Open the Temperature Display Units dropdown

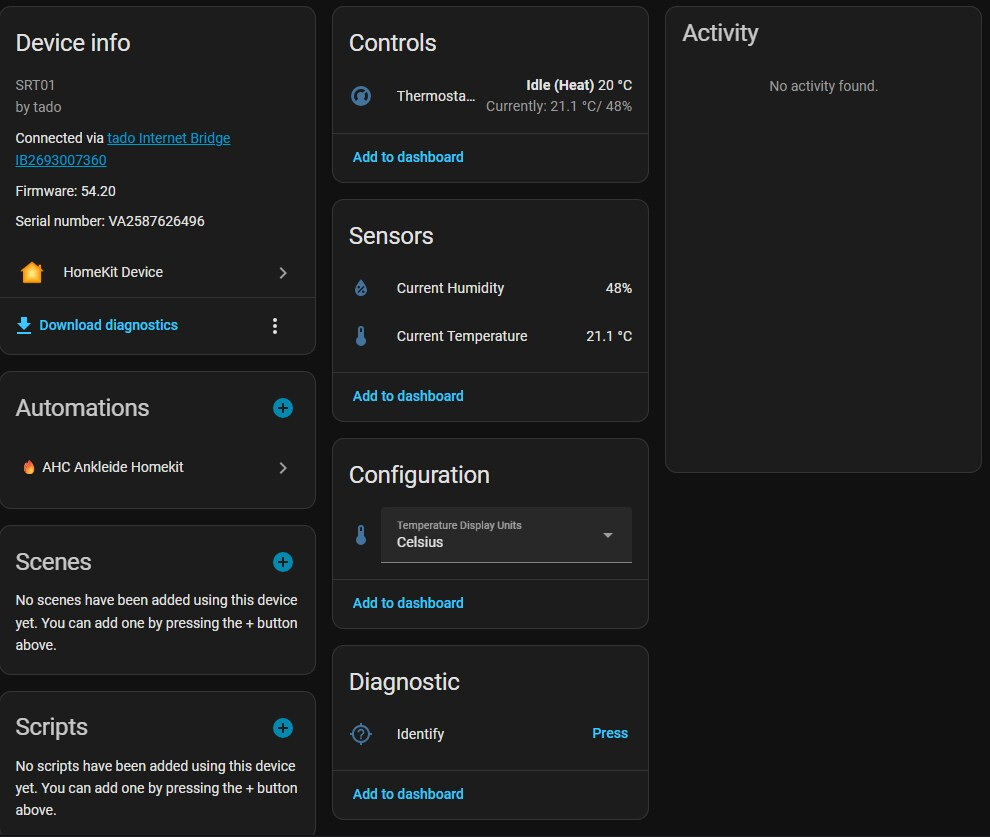[506, 535]
